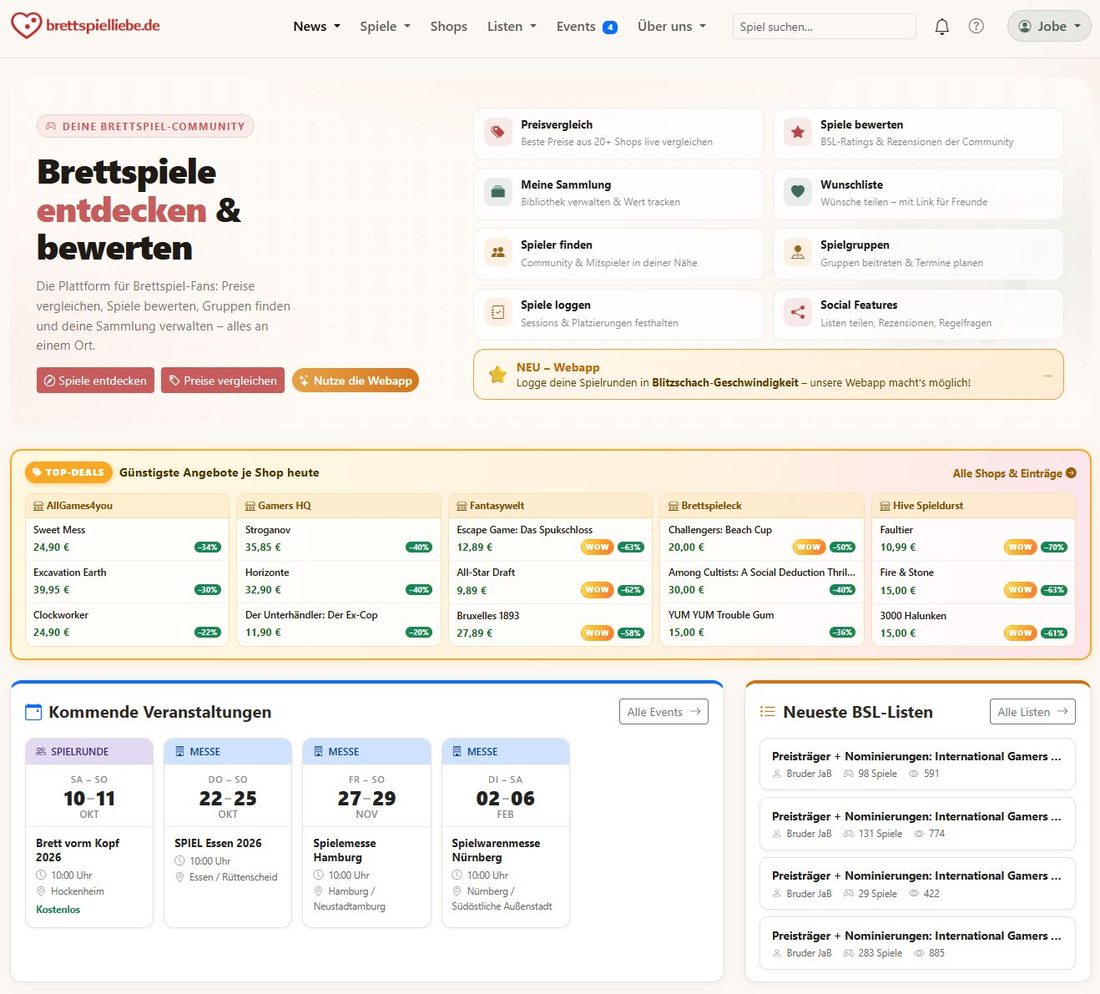1100x994 pixels.
Task: Open the Fantasywelt shop header
Action: point(550,506)
